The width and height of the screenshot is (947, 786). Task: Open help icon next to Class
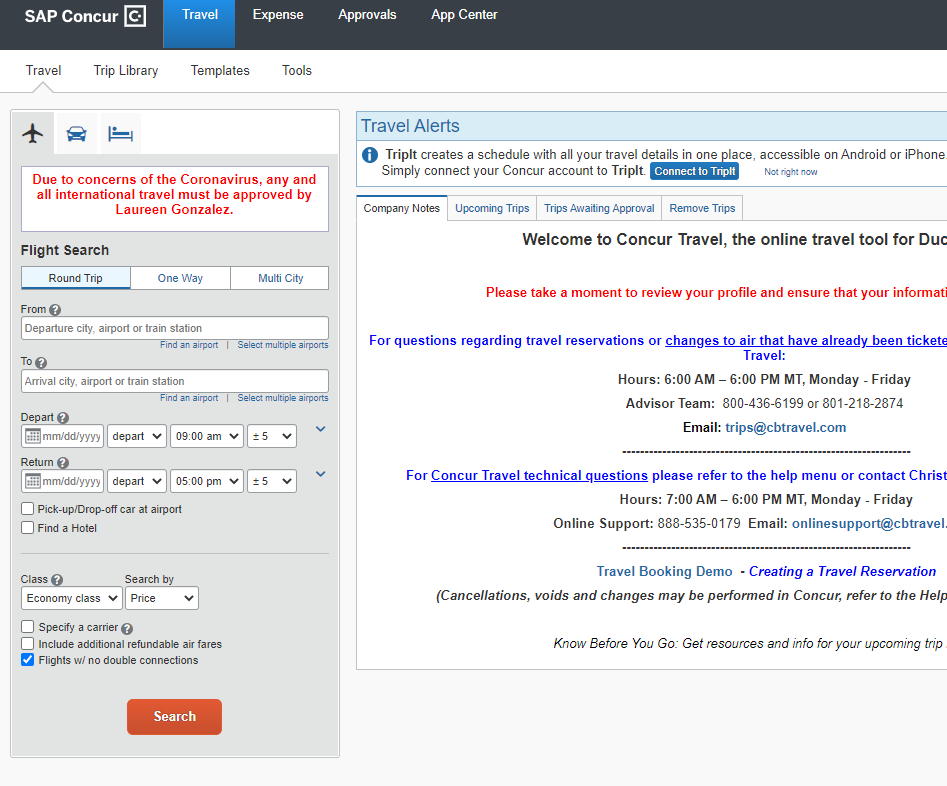pyautogui.click(x=57, y=580)
